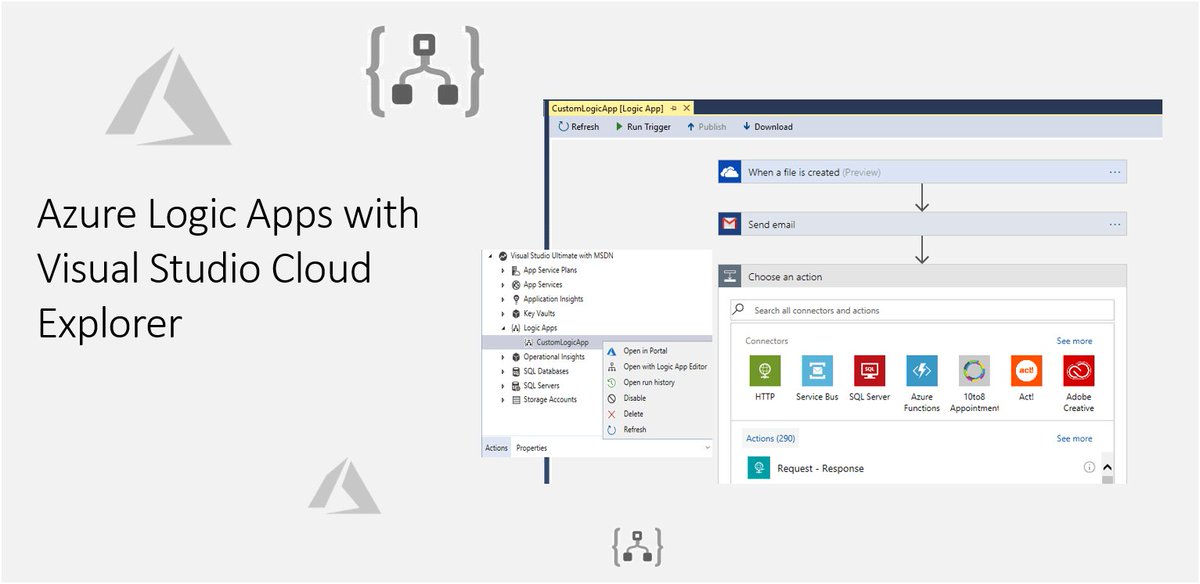Click the When a file is created step
The height and width of the screenshot is (584, 1200).
922,172
